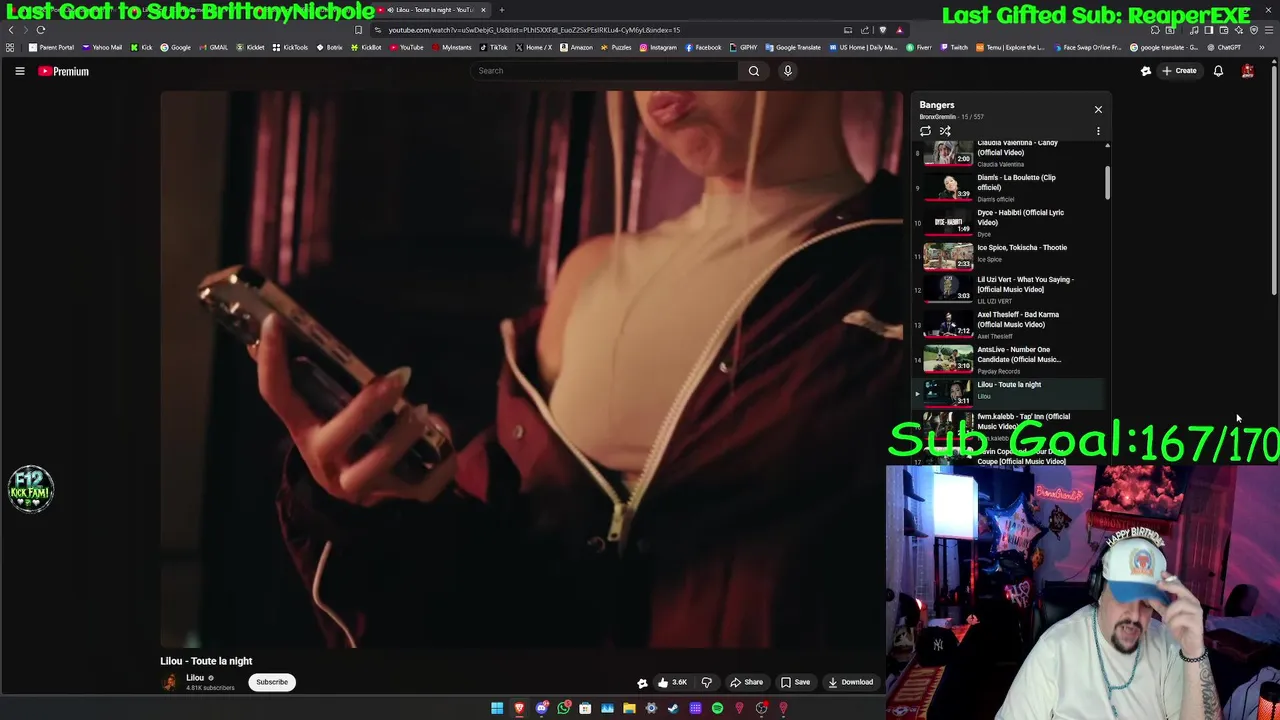Screen dimensions: 1280x720
Task: Open WhatsApp from the taskbar
Action: (564, 709)
